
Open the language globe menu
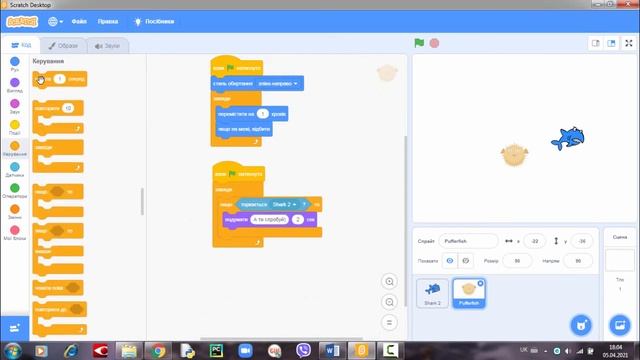(55, 22)
